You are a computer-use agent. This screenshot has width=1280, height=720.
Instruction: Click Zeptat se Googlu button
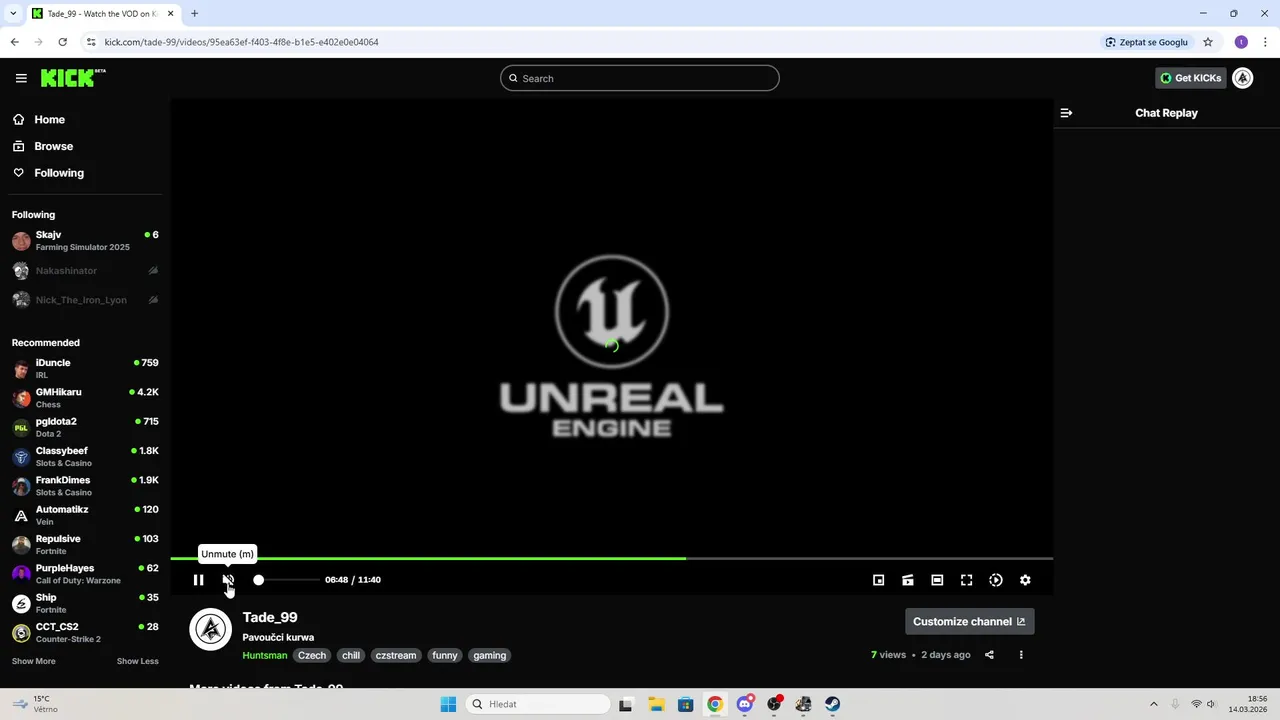pos(1147,42)
